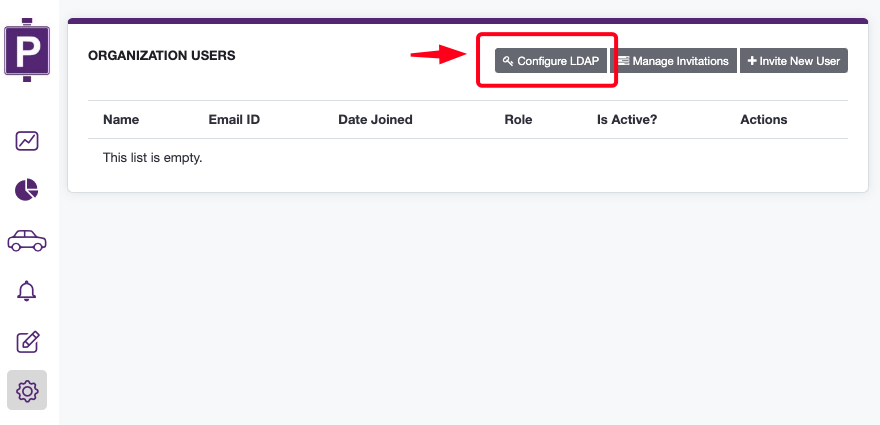This screenshot has height=425, width=880.
Task: Select the edit pencil sidebar icon
Action: (x=27, y=342)
